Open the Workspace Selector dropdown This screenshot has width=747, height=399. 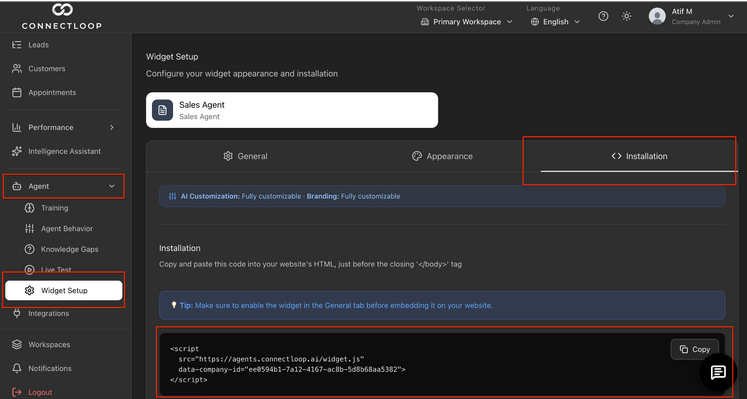pyautogui.click(x=466, y=22)
